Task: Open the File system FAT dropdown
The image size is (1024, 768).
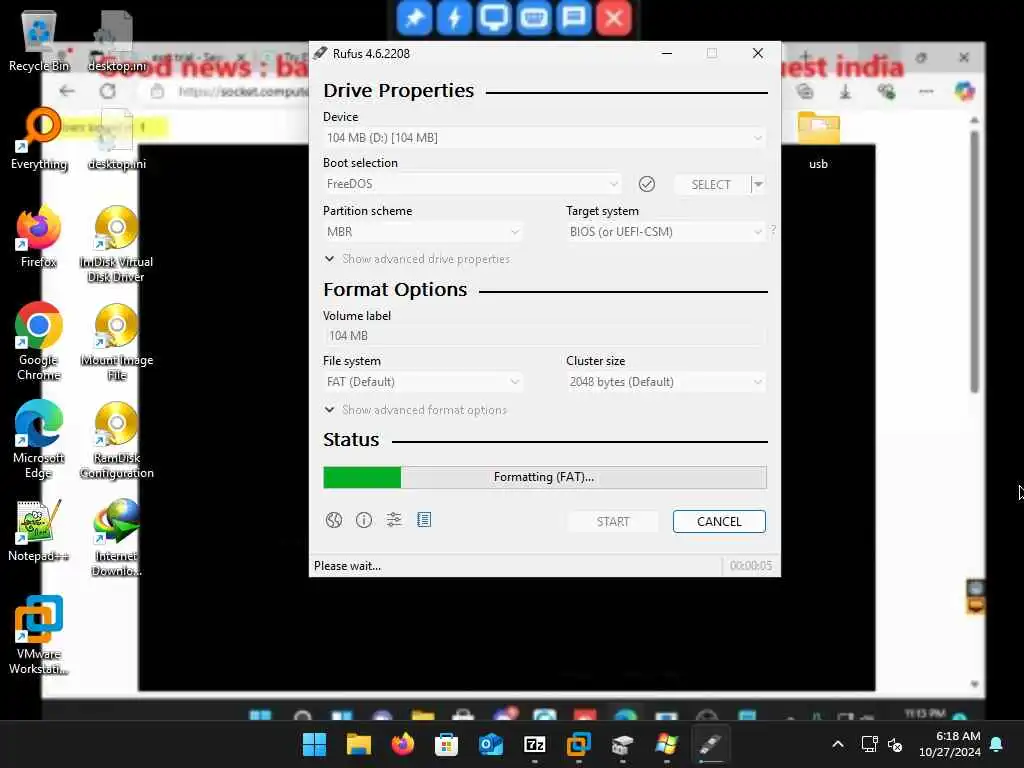Action: coord(422,382)
